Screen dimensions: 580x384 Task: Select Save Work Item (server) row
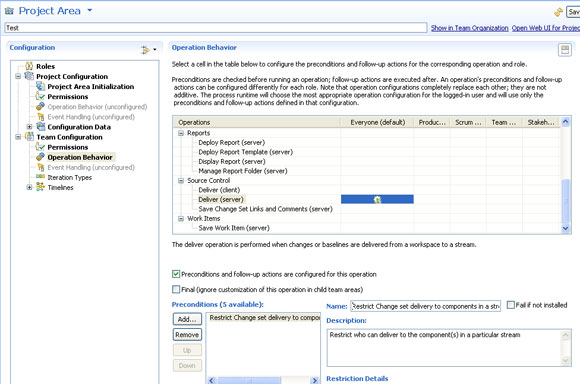tap(234, 228)
